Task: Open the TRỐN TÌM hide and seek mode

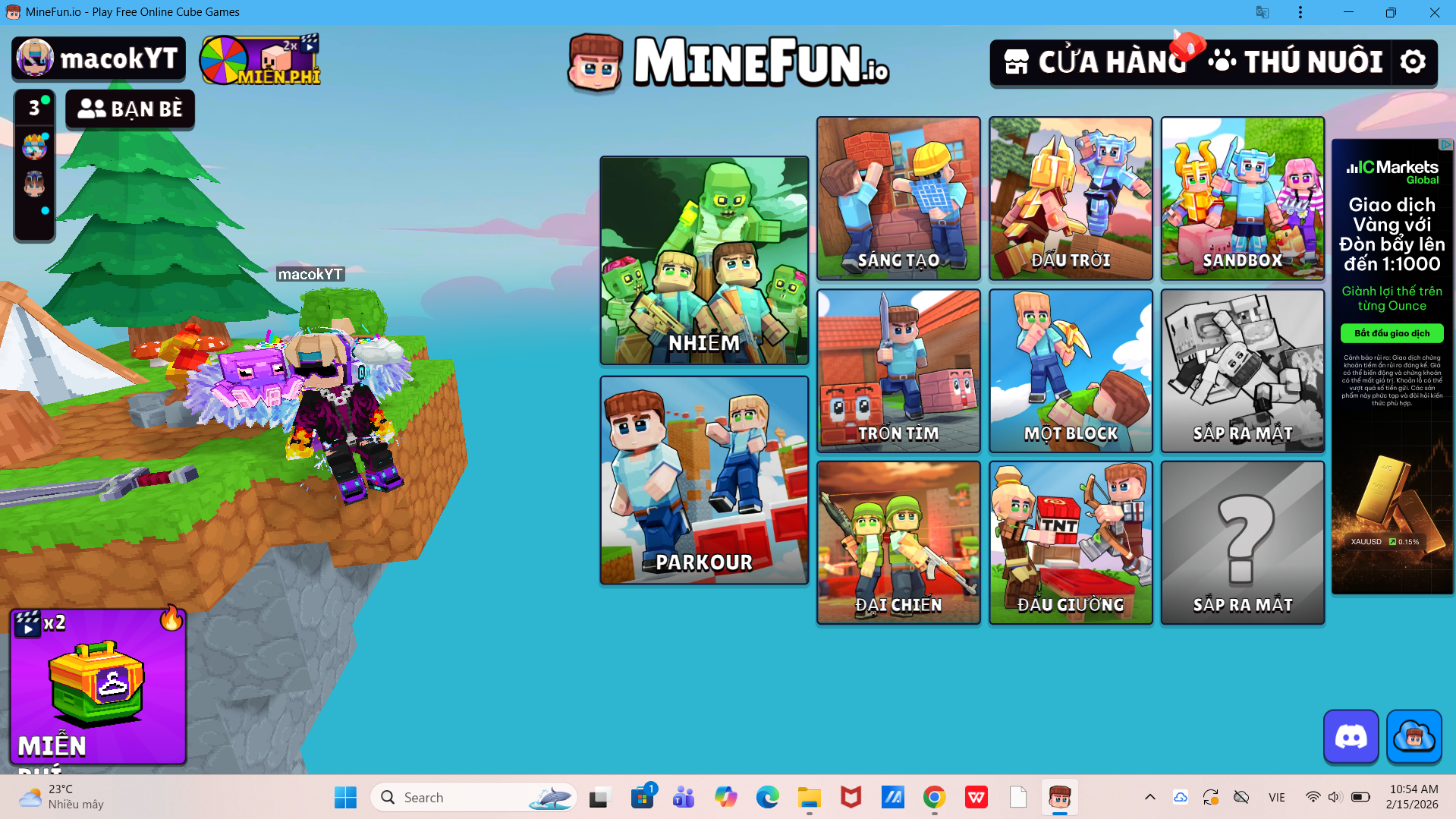Action: (898, 370)
